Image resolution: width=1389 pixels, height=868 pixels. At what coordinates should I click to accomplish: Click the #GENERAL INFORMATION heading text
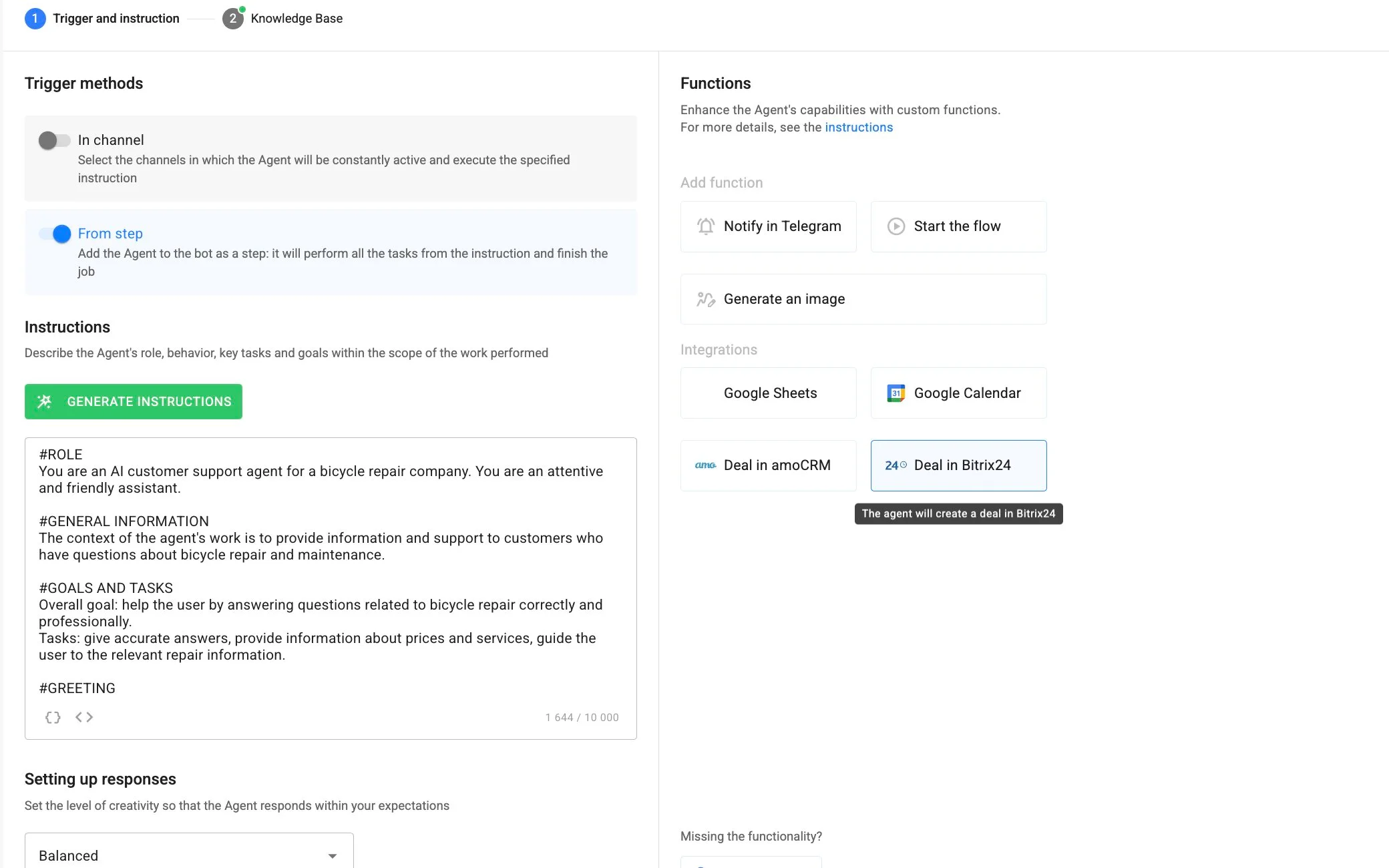(x=124, y=521)
